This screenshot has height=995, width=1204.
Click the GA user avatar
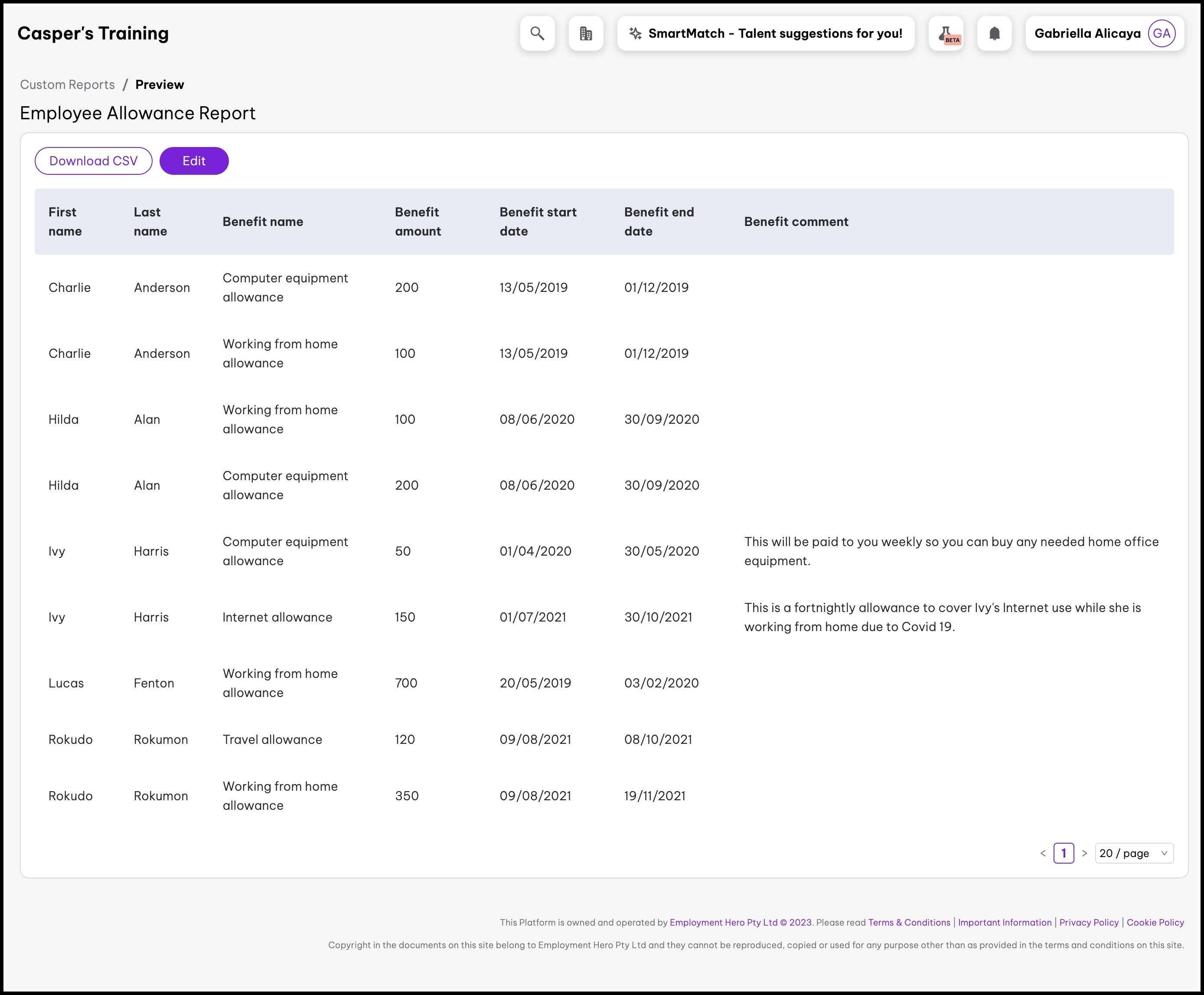tap(1161, 33)
